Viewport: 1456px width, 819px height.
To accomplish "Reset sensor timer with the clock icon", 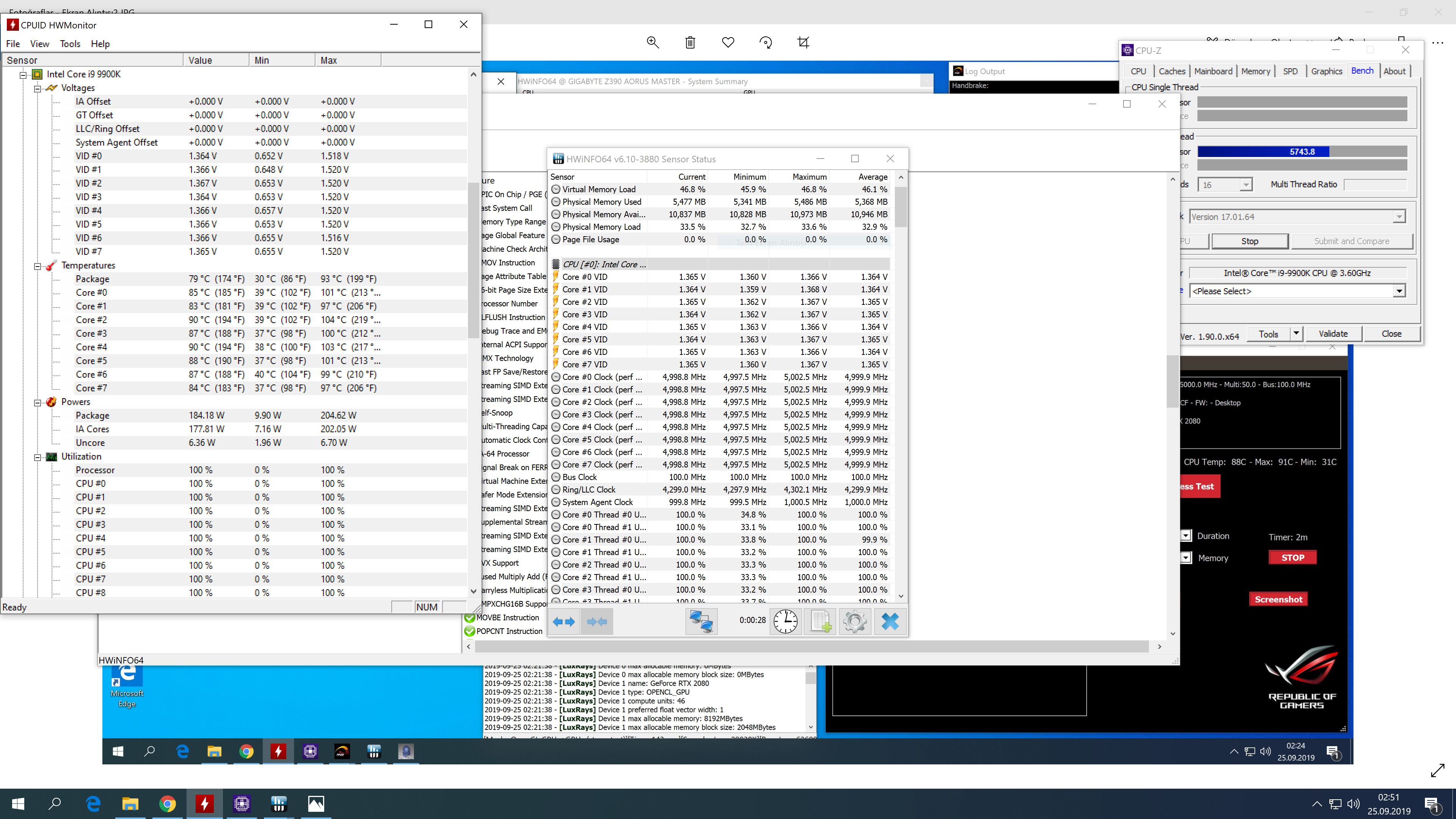I will [785, 622].
